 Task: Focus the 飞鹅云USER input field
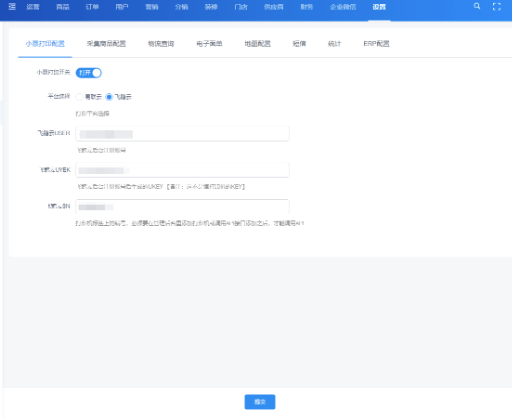(182, 134)
